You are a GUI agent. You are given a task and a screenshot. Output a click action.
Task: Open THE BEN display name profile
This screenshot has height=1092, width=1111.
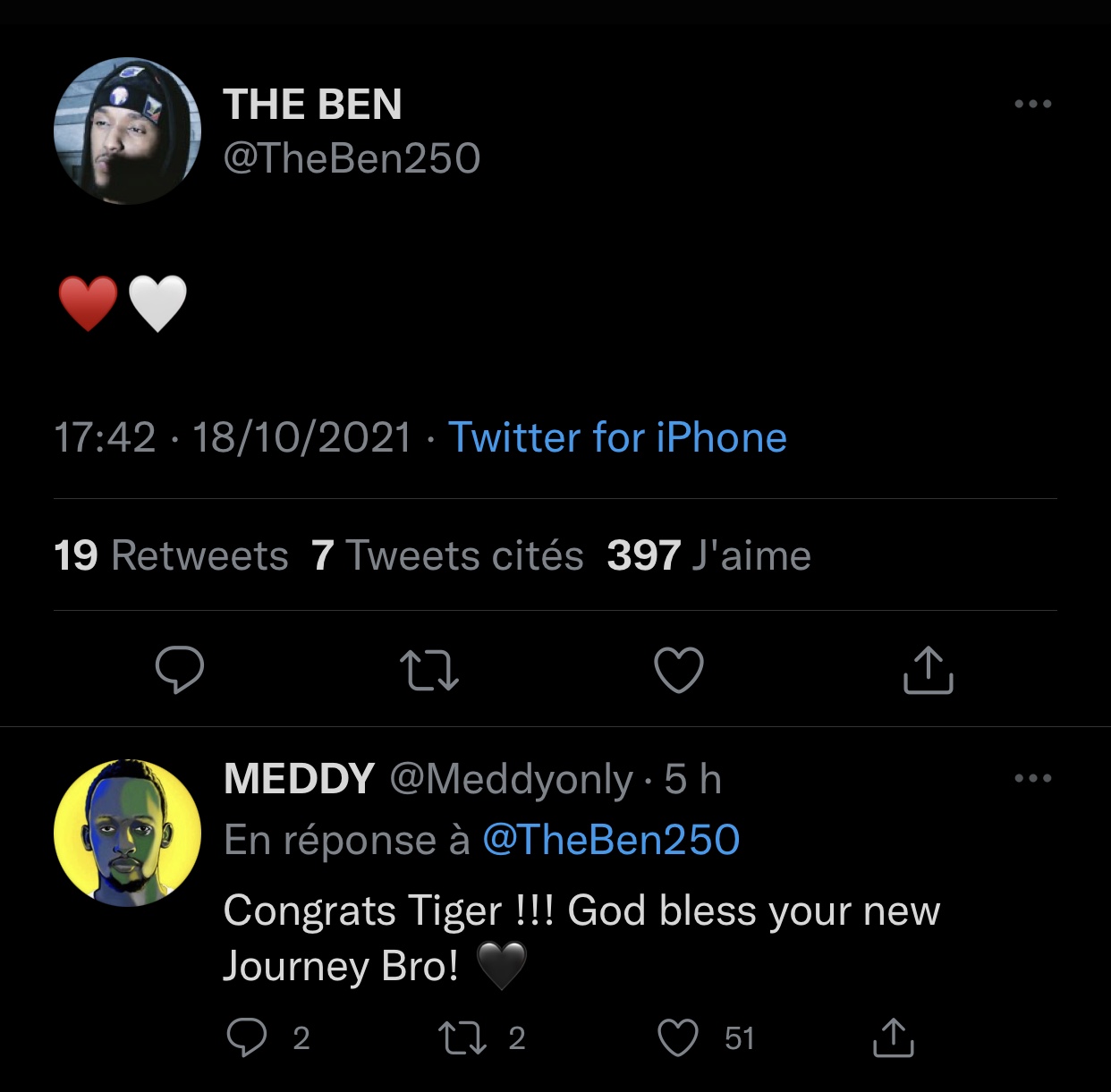click(x=312, y=105)
